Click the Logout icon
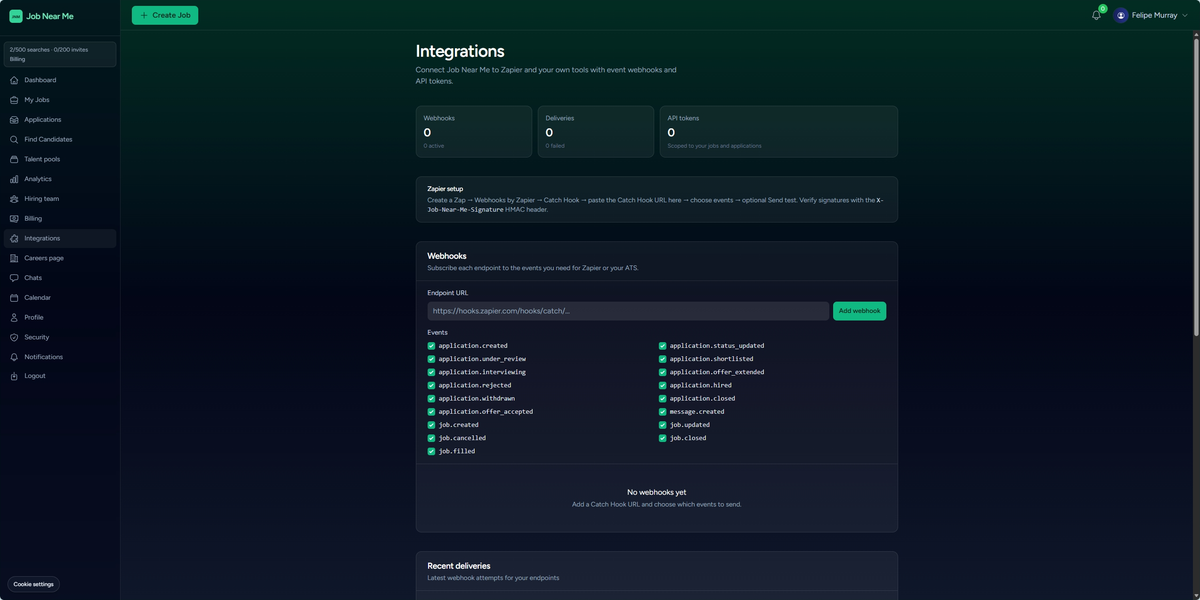Screen dimensions: 1200x600 [14, 376]
